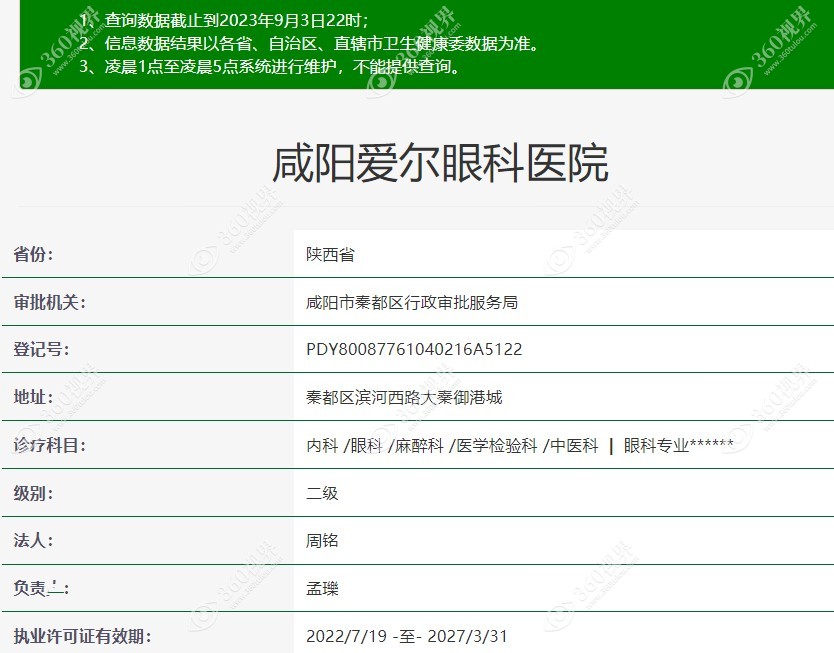Select the notice about 凌晨1点至凌晨5点系统维护
834x653 pixels.
(270, 66)
